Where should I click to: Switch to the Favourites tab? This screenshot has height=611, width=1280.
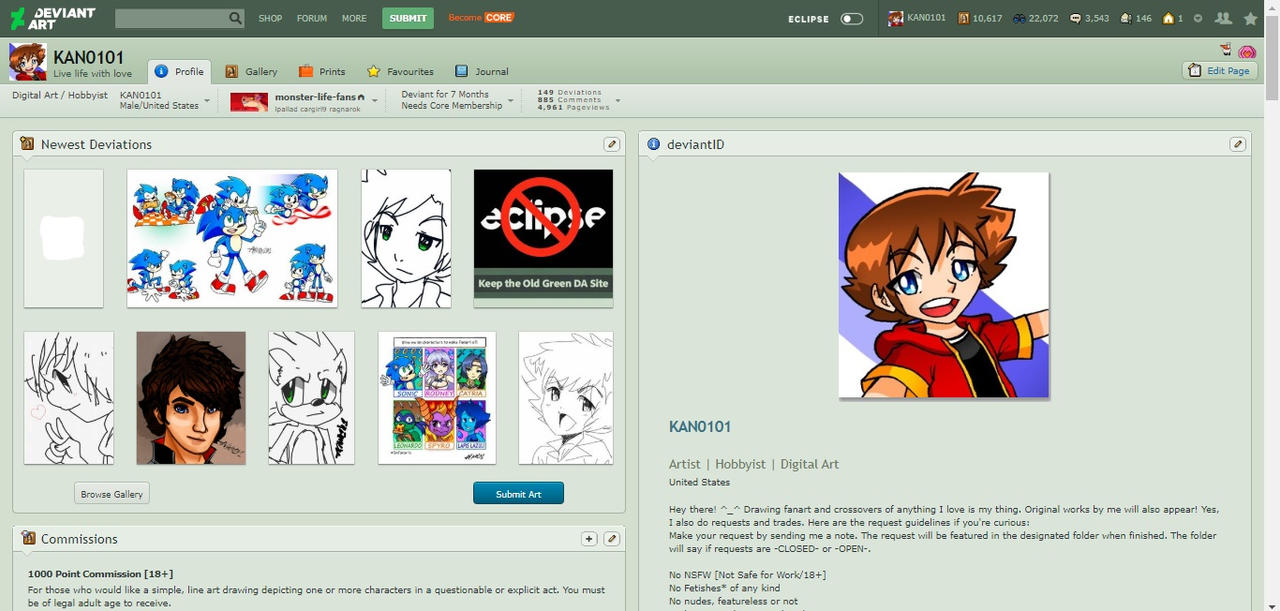[x=400, y=71]
